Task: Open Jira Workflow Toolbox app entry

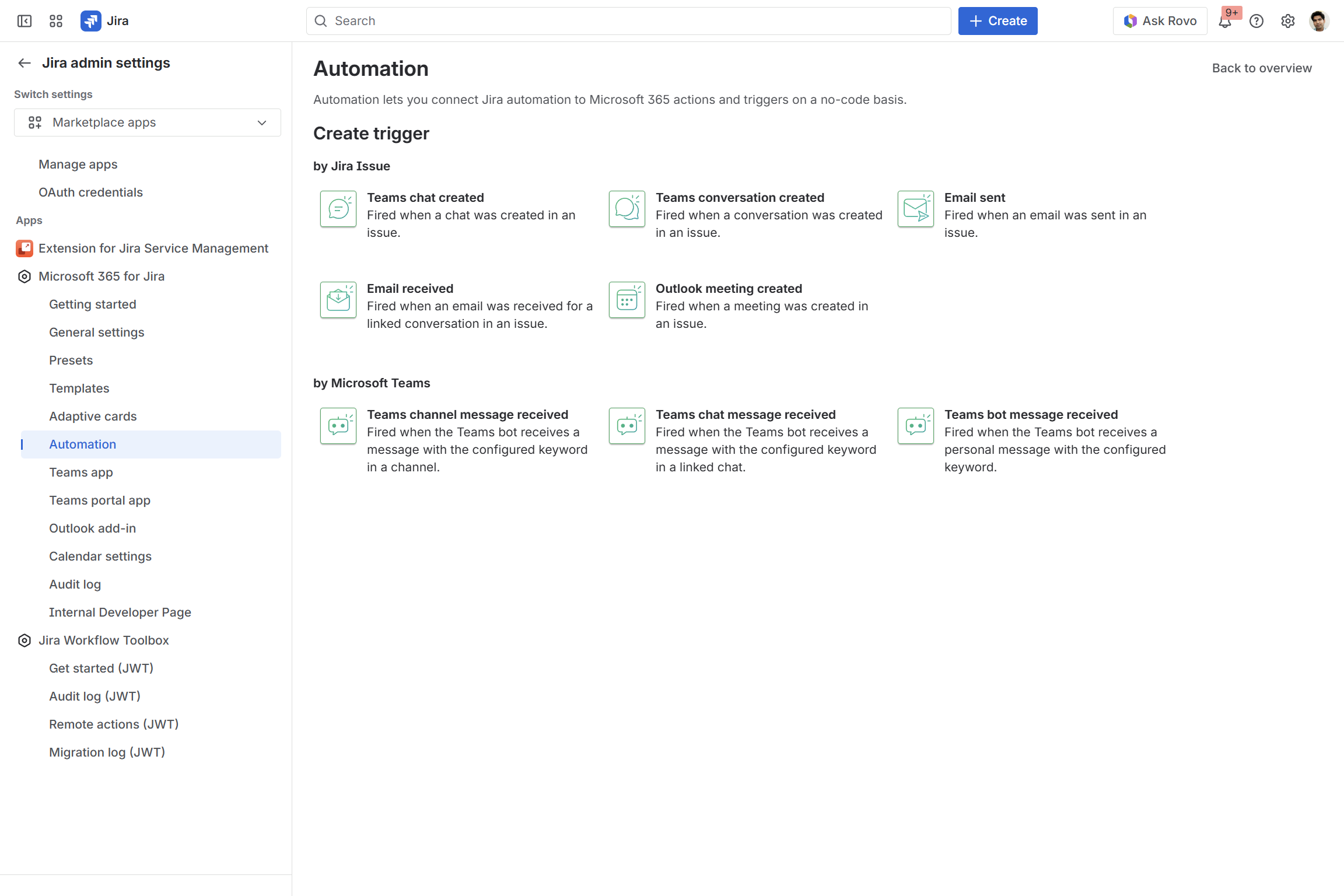Action: pyautogui.click(x=104, y=640)
